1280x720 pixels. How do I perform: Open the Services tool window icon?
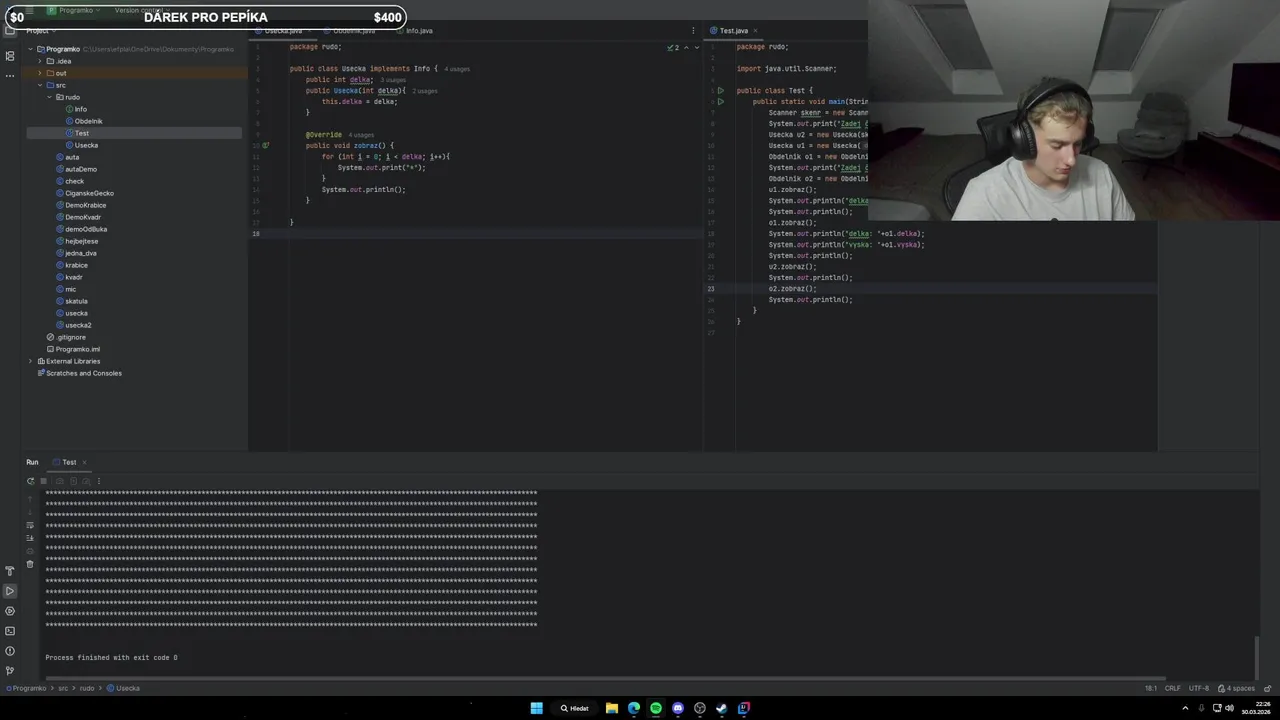click(x=10, y=611)
